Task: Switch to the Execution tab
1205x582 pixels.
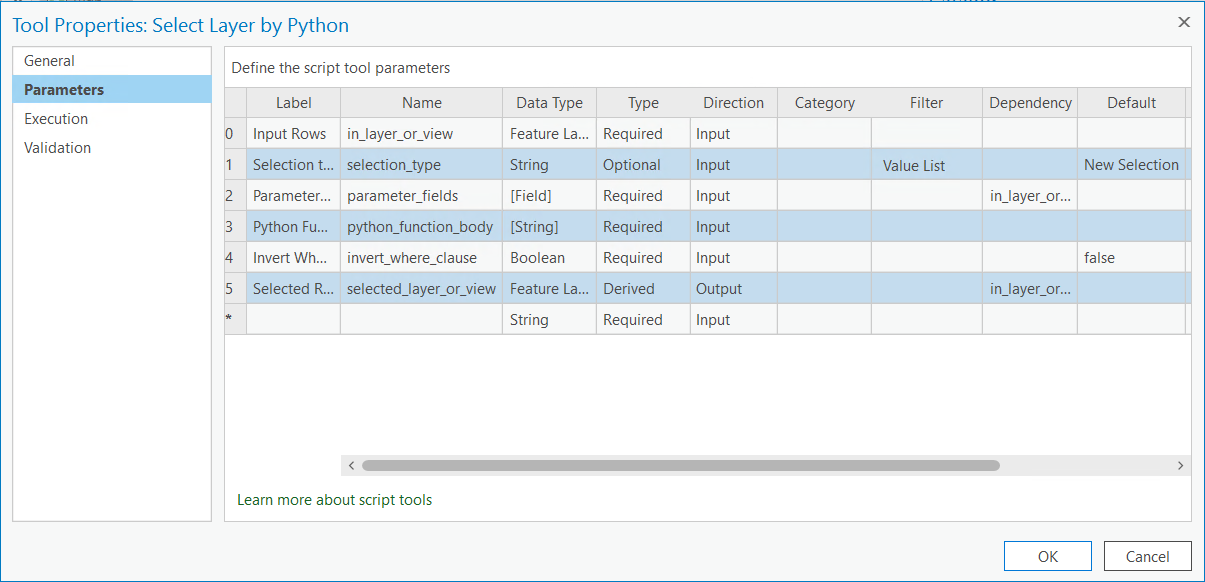Action: pos(56,119)
